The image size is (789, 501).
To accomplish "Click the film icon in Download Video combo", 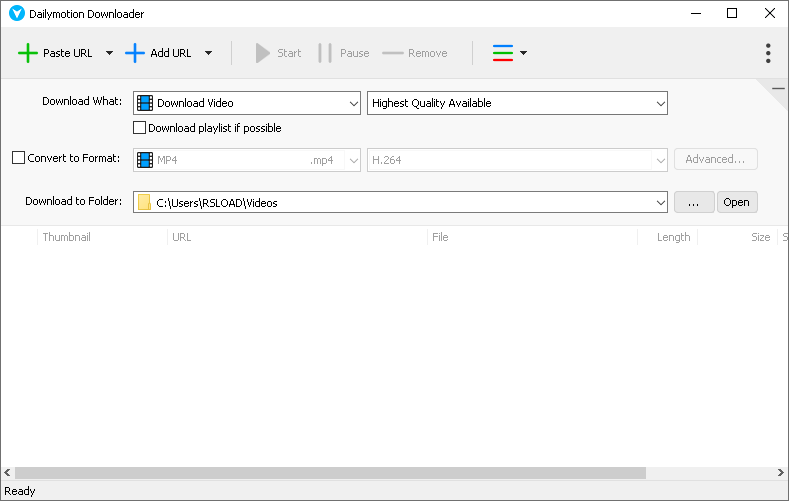I will tap(145, 103).
